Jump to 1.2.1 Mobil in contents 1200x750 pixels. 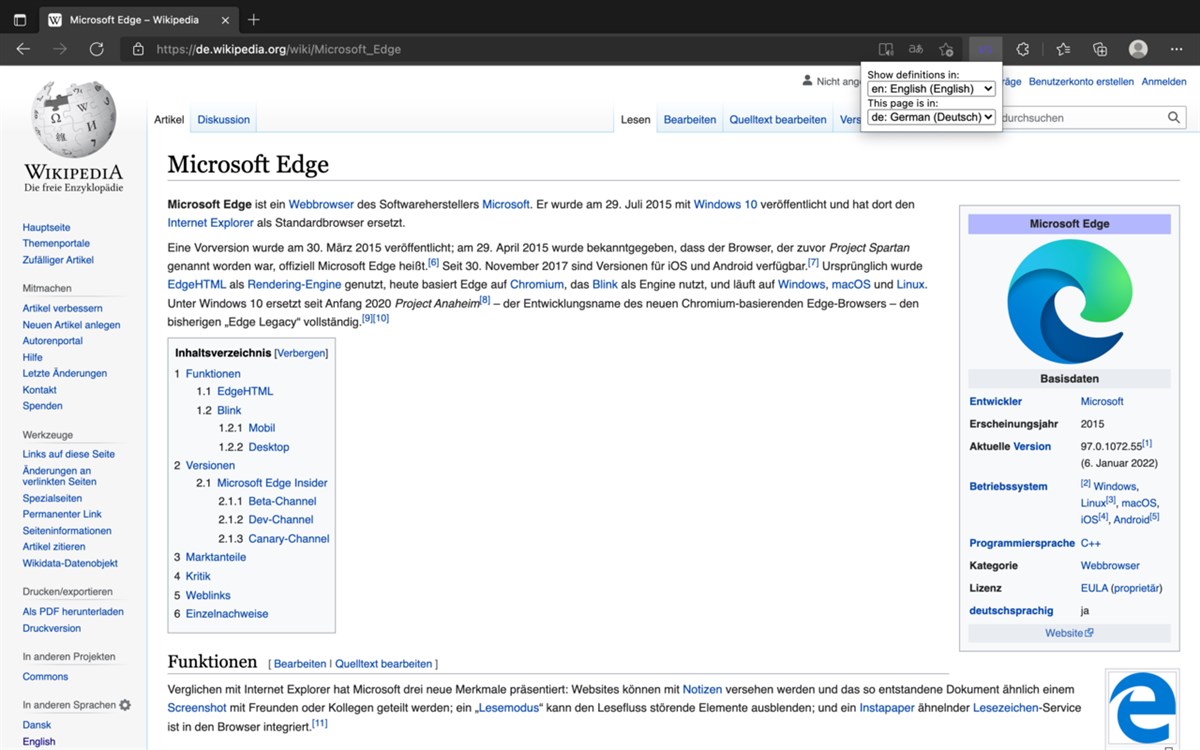coord(247,428)
